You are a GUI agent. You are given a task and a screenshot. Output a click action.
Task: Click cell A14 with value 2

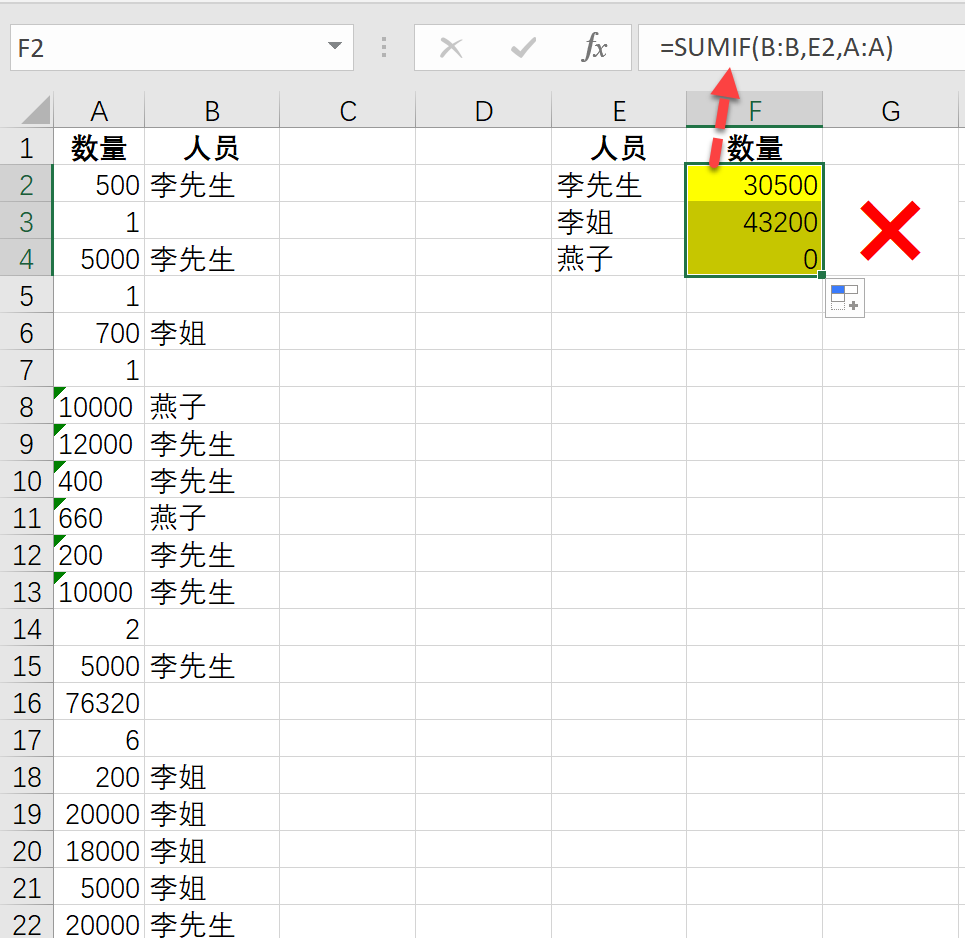pos(99,629)
